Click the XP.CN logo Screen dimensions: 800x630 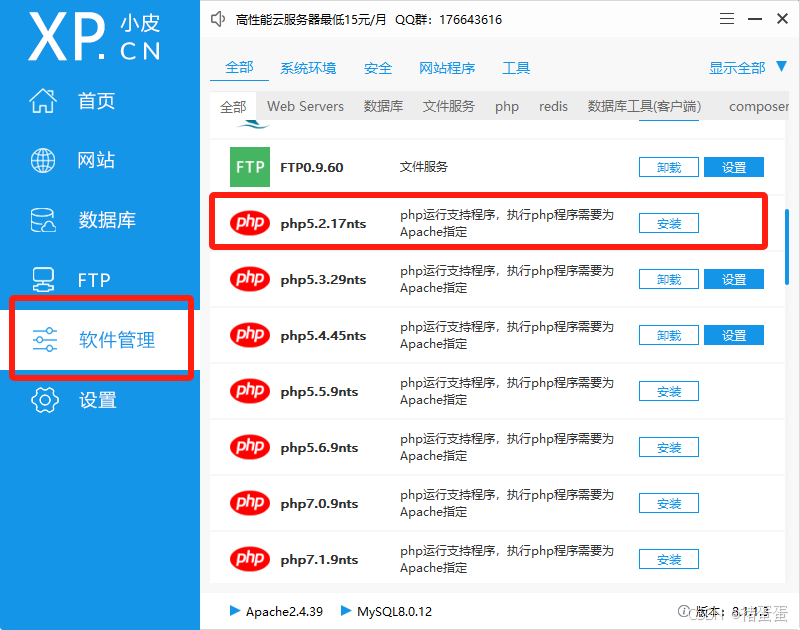click(x=94, y=37)
